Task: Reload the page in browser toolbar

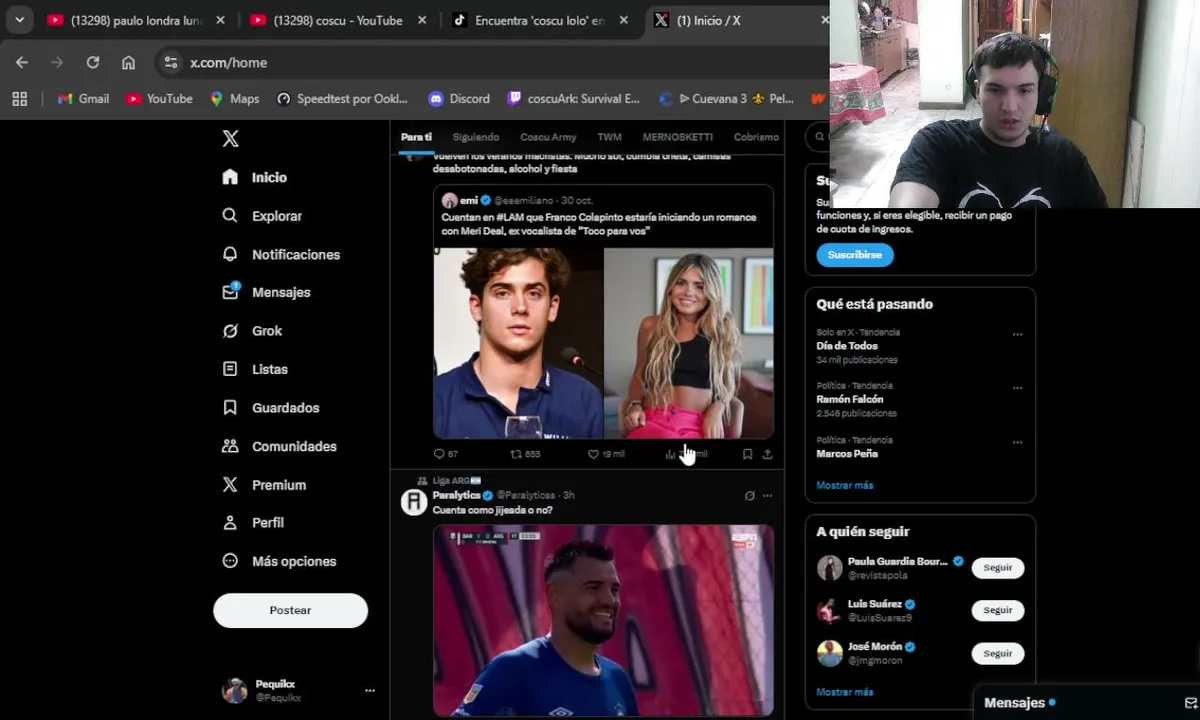Action: 93,62
